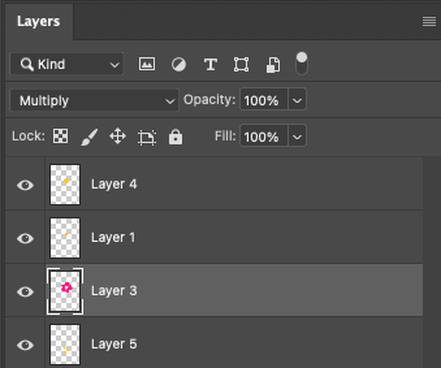Open the Layers panel menu

coord(429,22)
